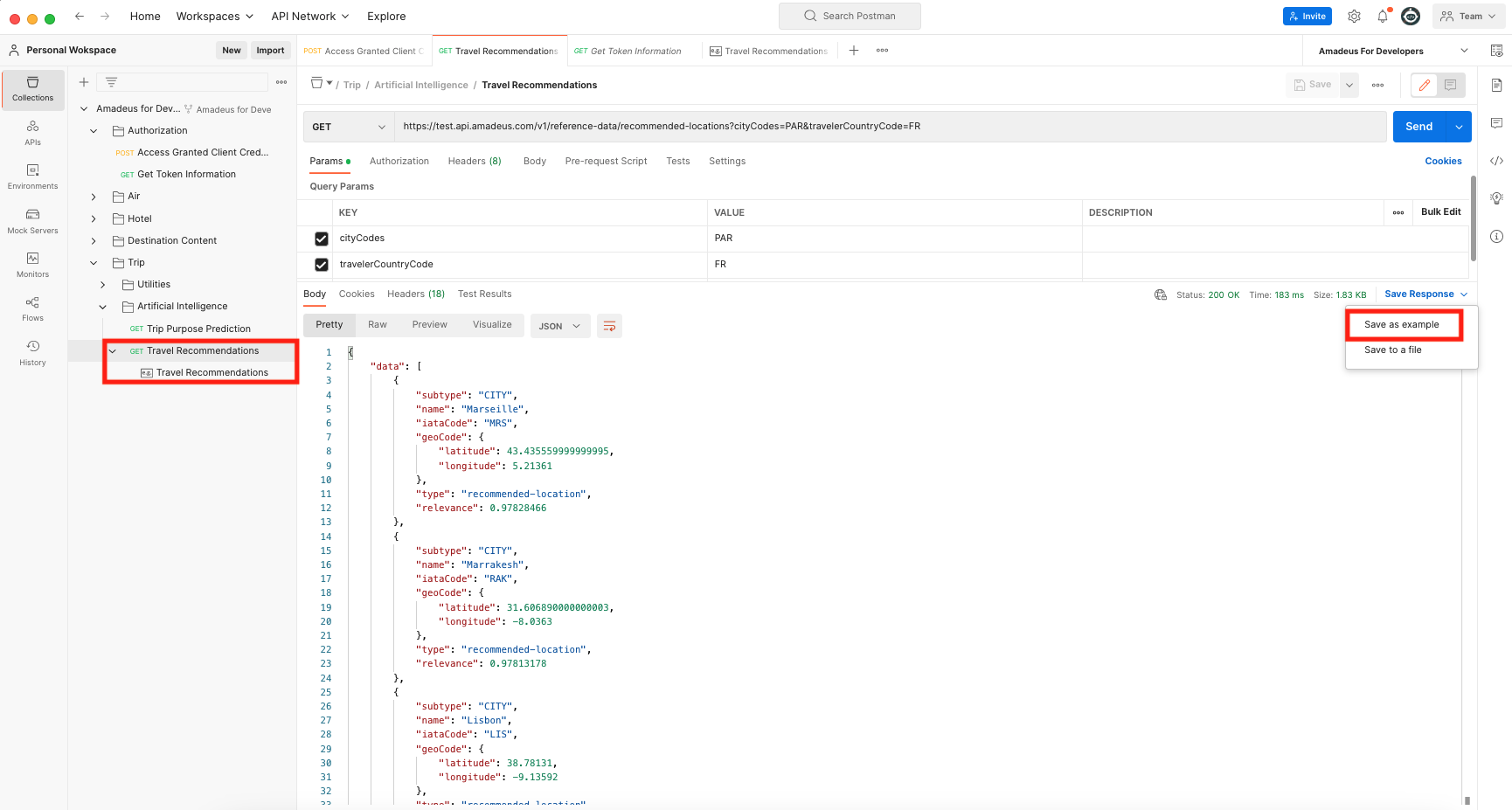Click the Send button

pos(1419,127)
